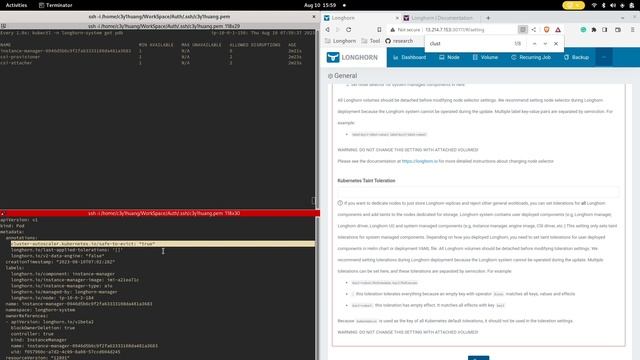Open the Wi-Fi status icon
The height and width of the screenshot is (360, 640).
click(x=594, y=5)
